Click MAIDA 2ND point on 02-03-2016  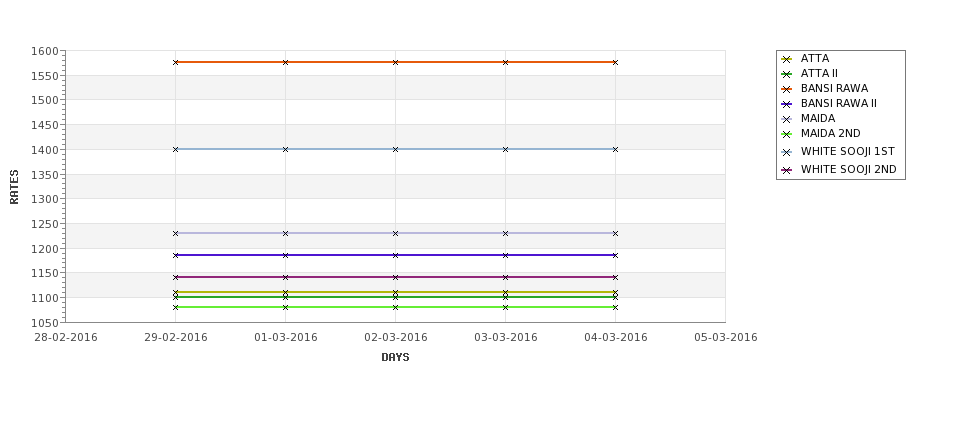tap(395, 307)
